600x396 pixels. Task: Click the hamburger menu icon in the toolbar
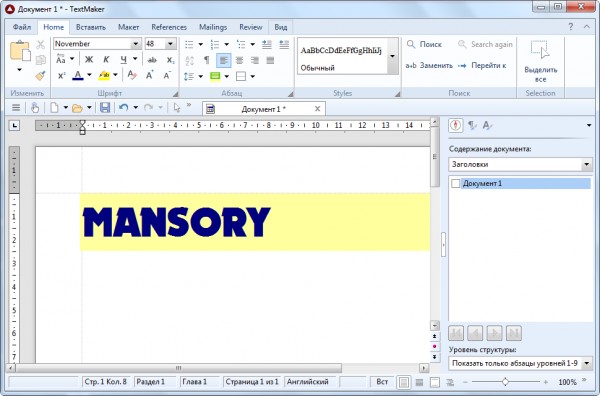(x=16, y=108)
